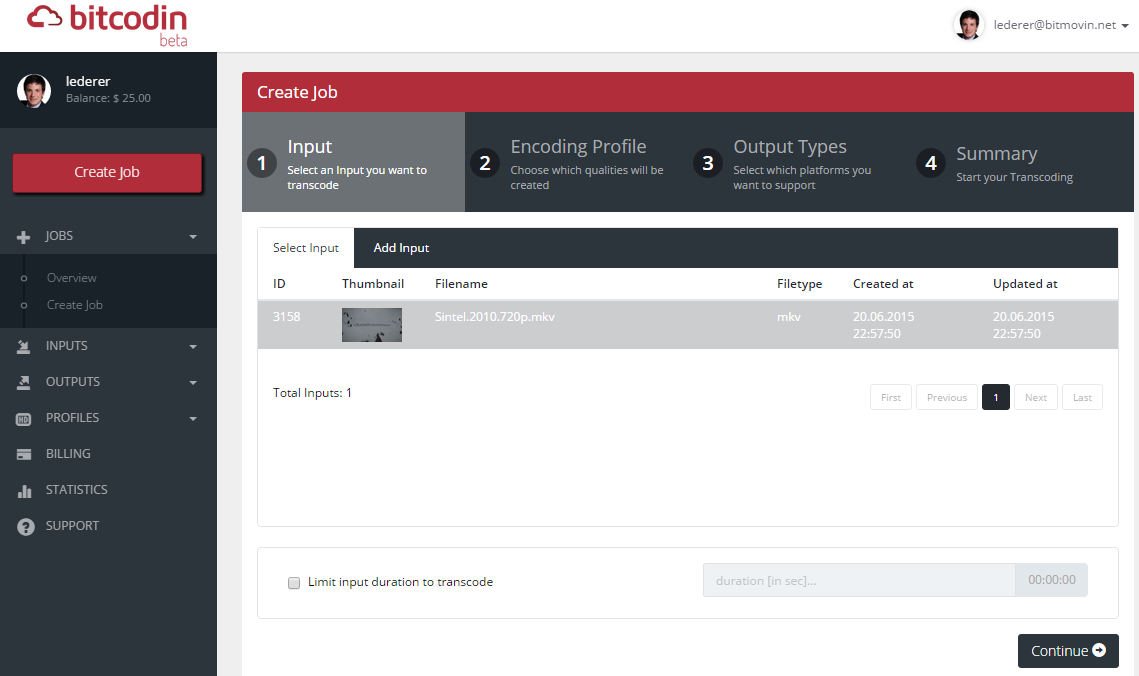1139x676 pixels.
Task: Click the Last pagination button
Action: (1082, 397)
